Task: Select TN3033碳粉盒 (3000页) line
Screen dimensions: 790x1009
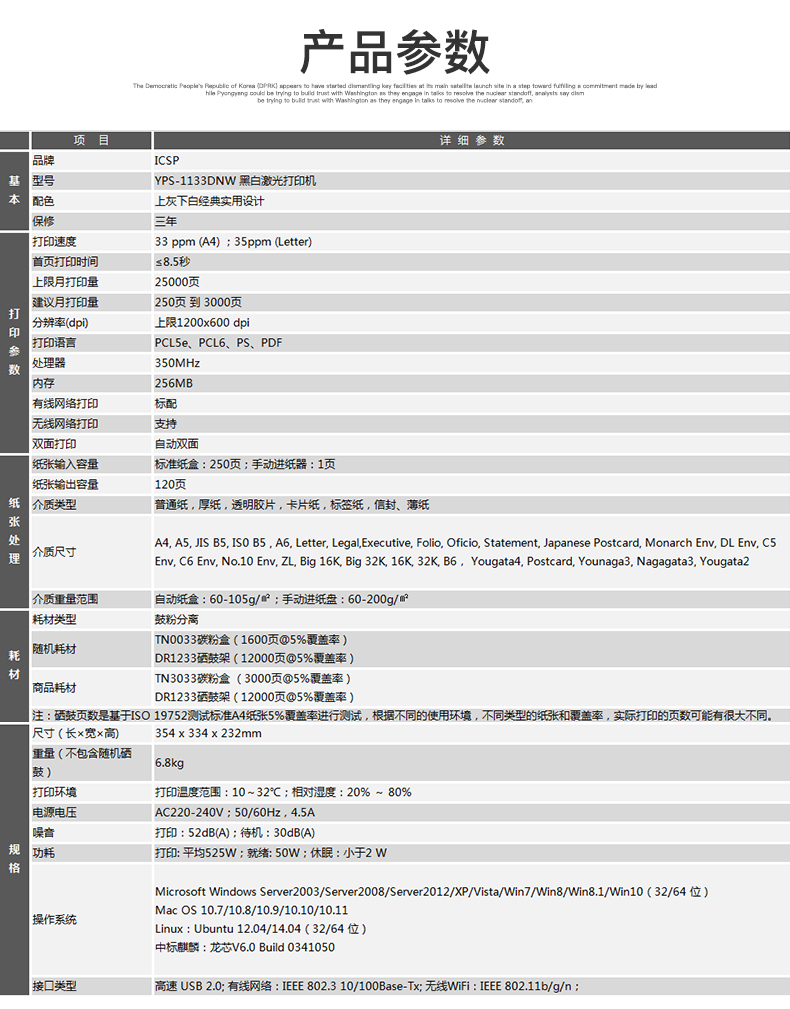Action: pos(253,678)
